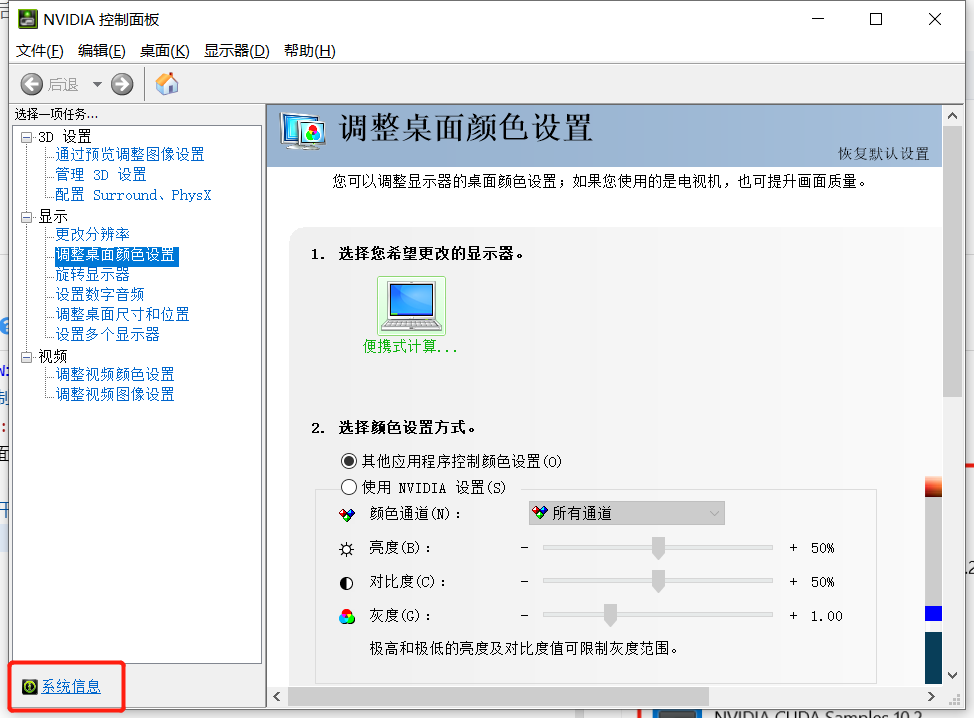Open the 显示器(D) menu

click(x=237, y=51)
